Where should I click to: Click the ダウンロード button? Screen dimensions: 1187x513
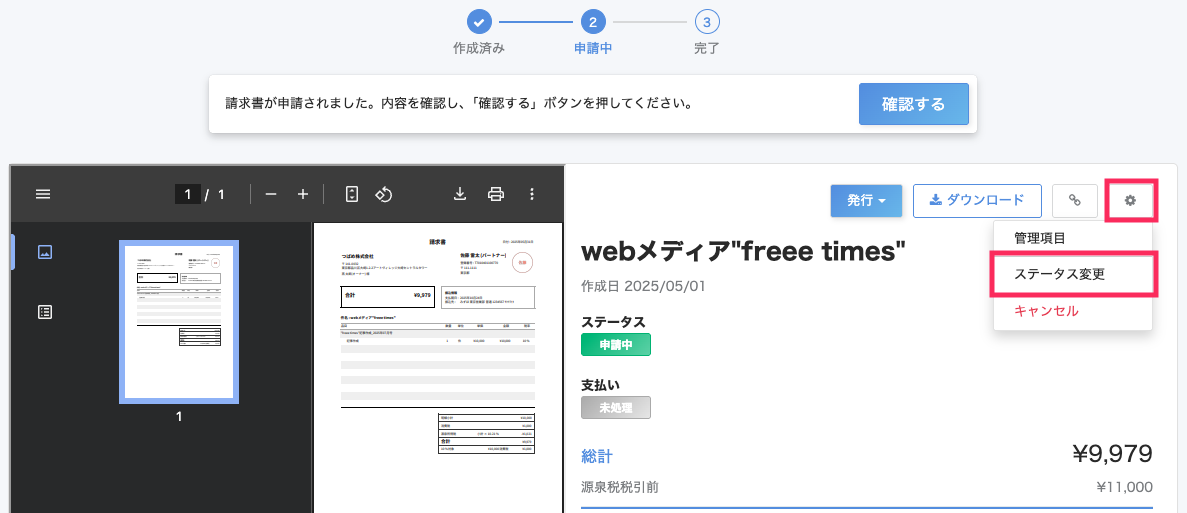point(977,201)
